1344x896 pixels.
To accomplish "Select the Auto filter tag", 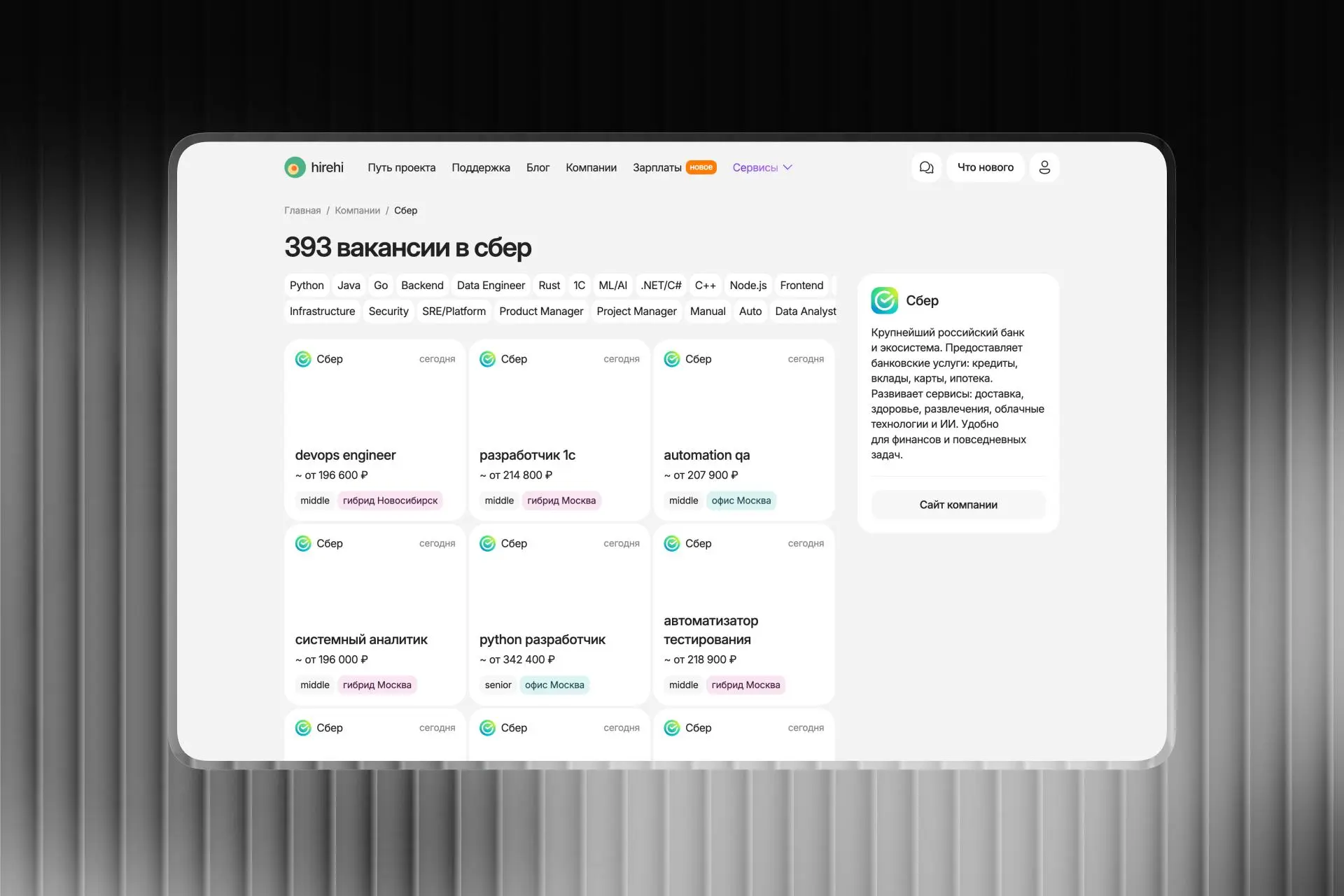I will coord(750,311).
